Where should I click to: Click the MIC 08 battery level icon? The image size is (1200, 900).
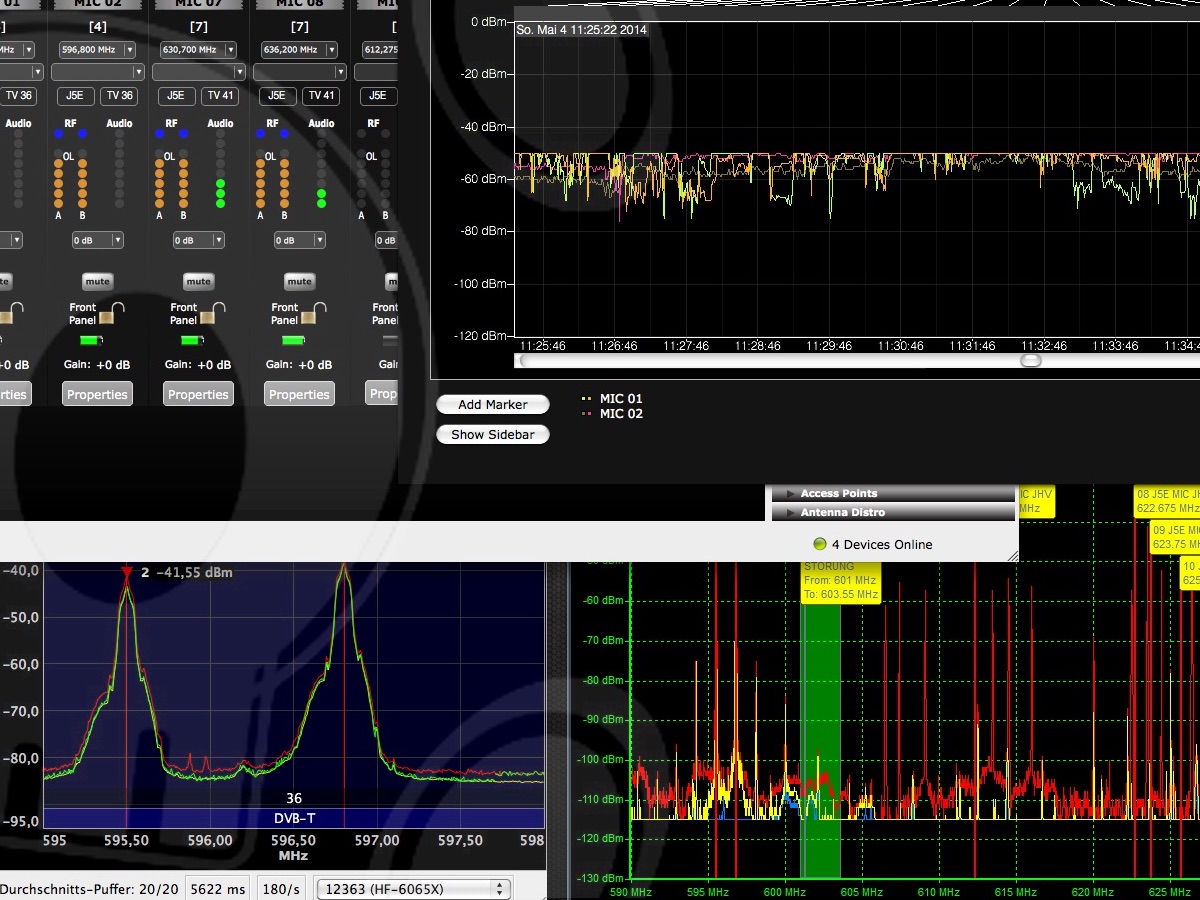(x=293, y=341)
